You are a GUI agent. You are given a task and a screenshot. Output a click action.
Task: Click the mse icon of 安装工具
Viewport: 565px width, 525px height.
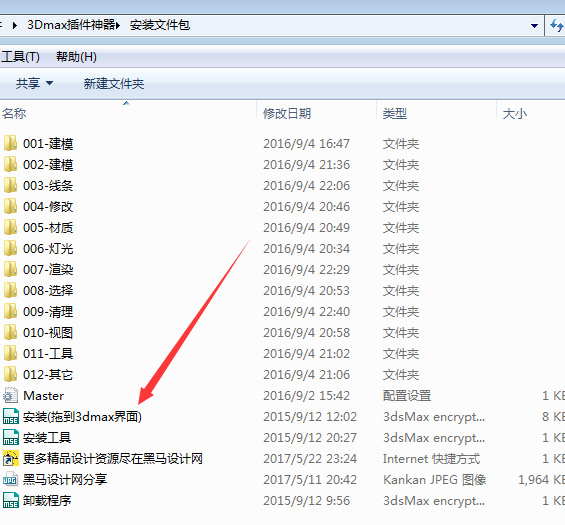click(10, 437)
